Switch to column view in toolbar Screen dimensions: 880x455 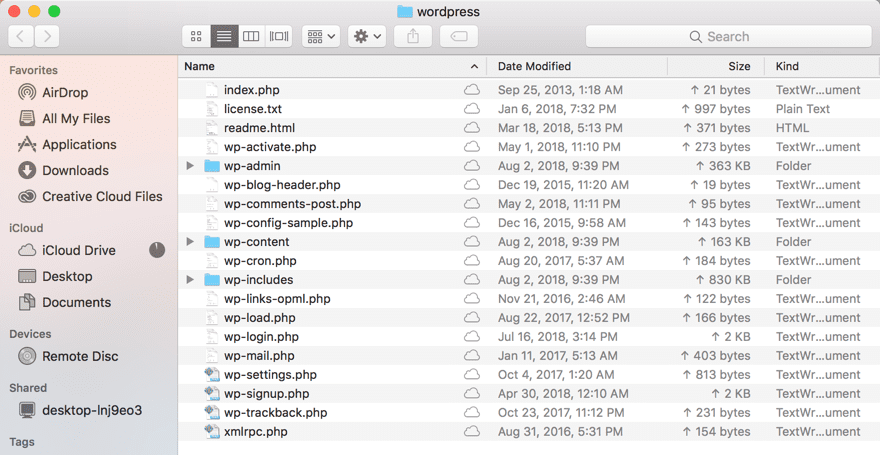click(251, 36)
